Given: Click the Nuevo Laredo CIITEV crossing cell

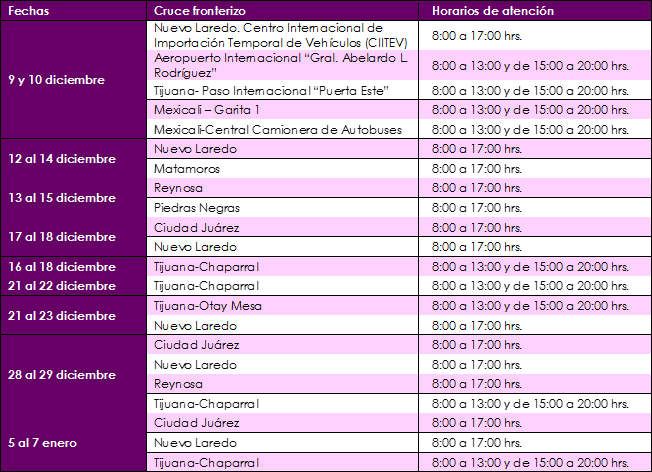Looking at the screenshot, I should (x=282, y=36).
